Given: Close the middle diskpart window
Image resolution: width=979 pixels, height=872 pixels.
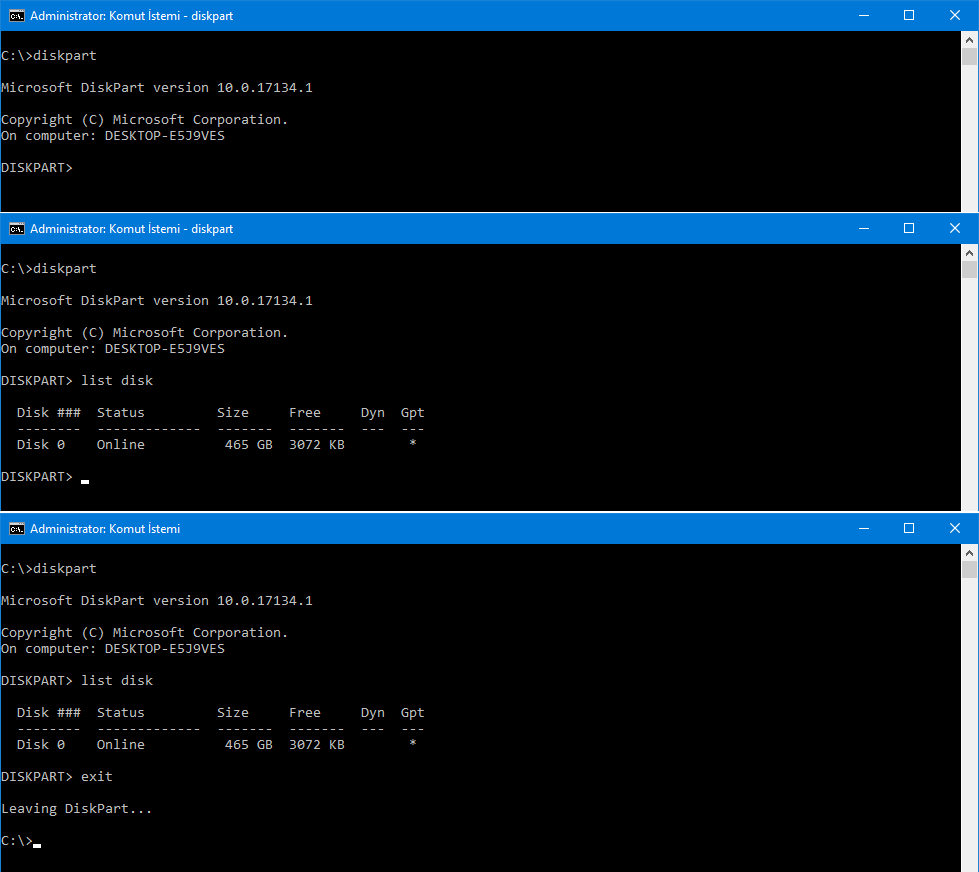Looking at the screenshot, I should [955, 228].
